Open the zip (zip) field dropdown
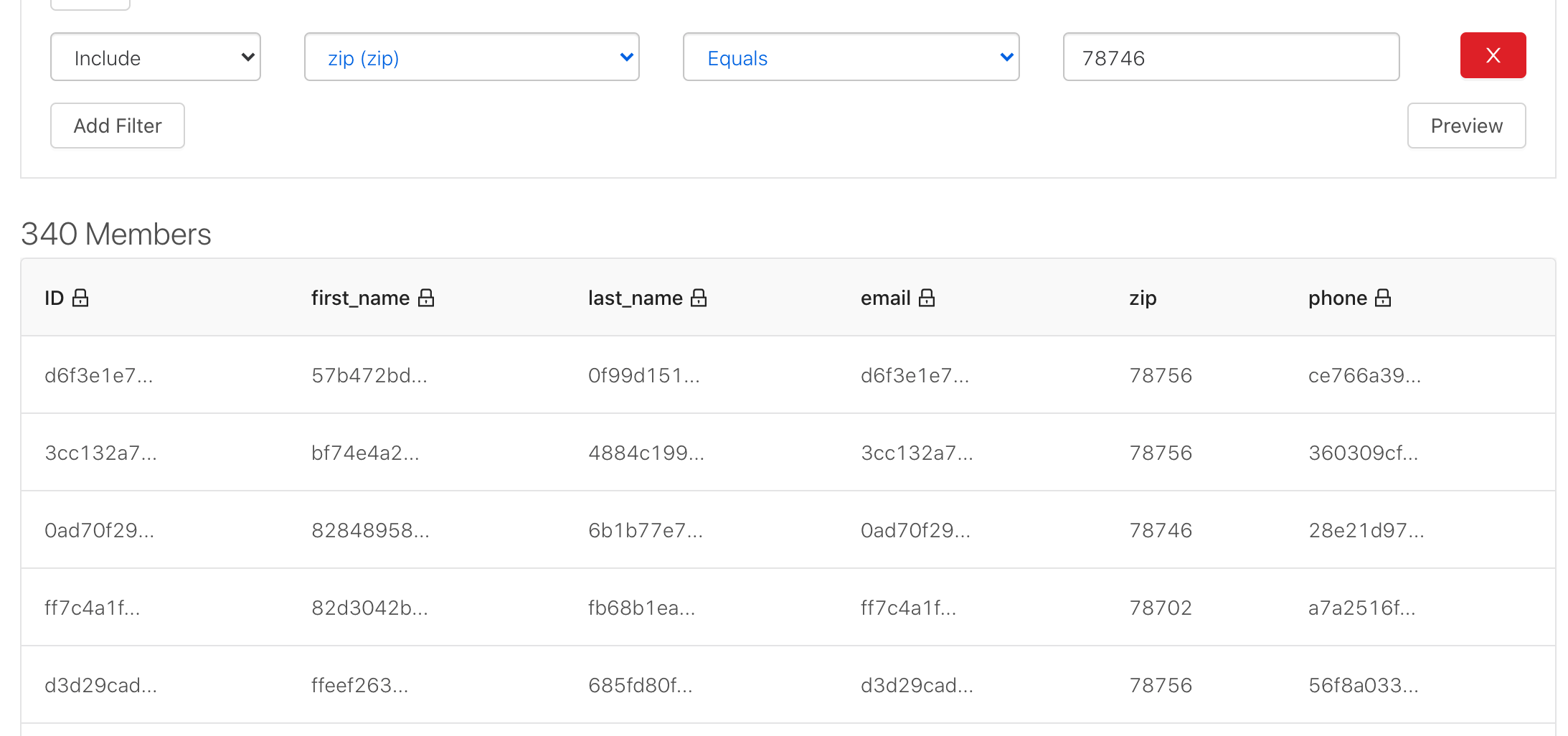Screen dimensions: 1568x736 (x=471, y=57)
